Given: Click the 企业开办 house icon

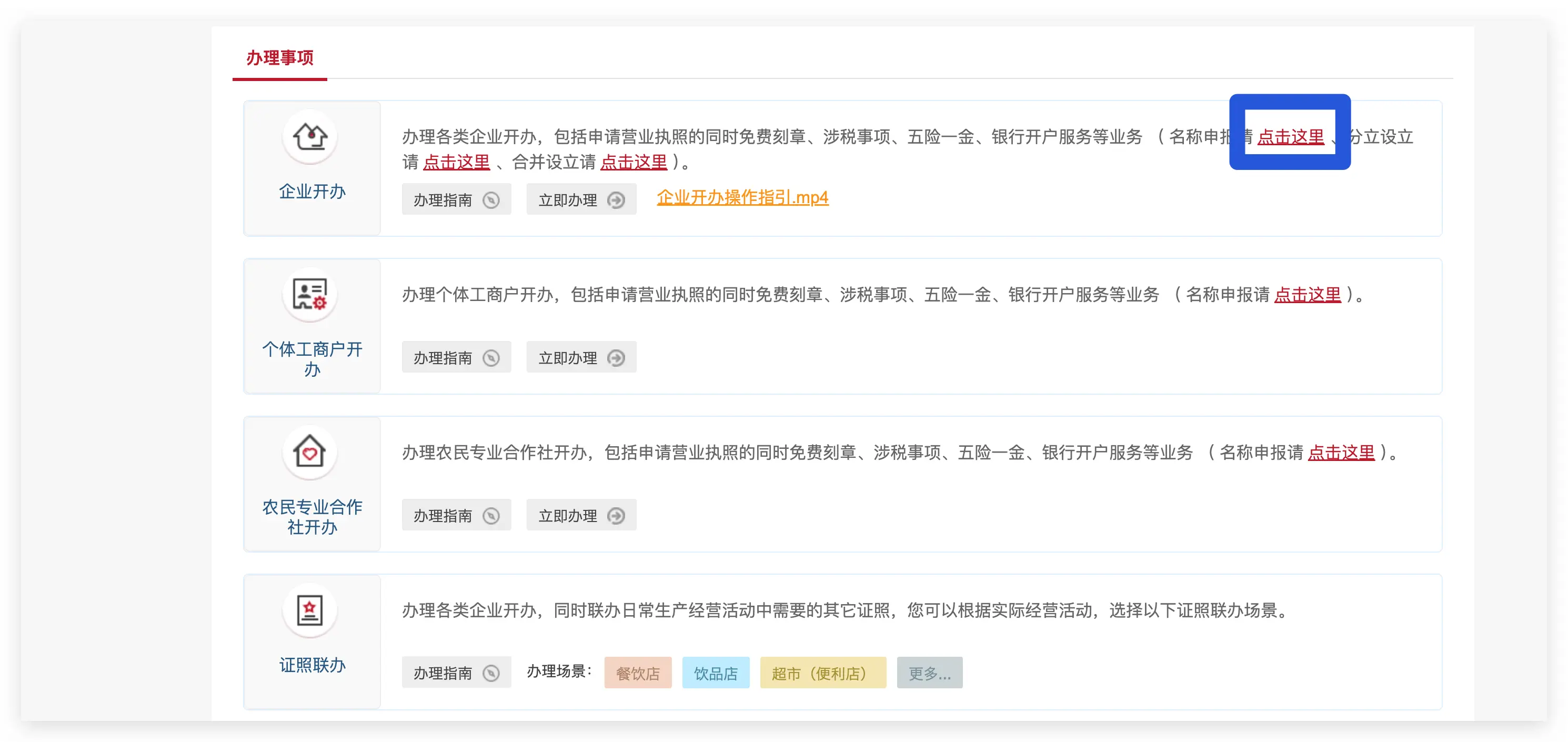Looking at the screenshot, I should pos(310,137).
